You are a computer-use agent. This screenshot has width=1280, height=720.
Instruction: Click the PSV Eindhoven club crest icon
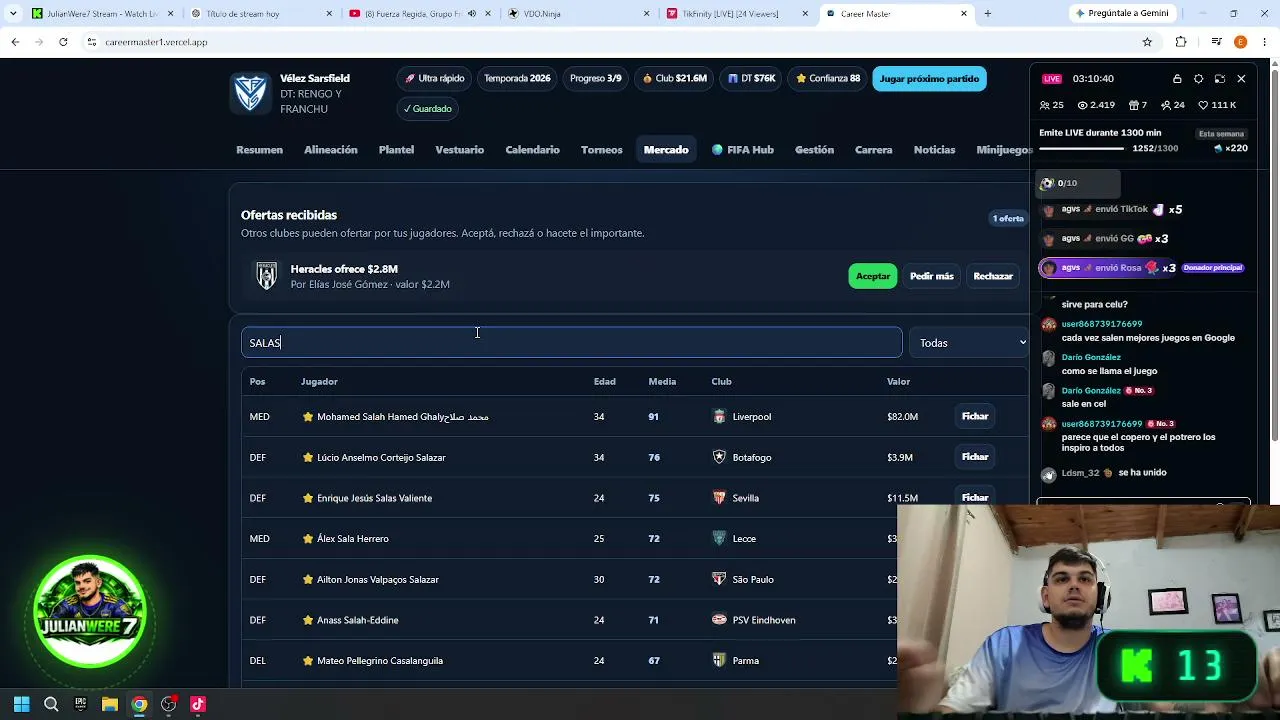tap(719, 620)
